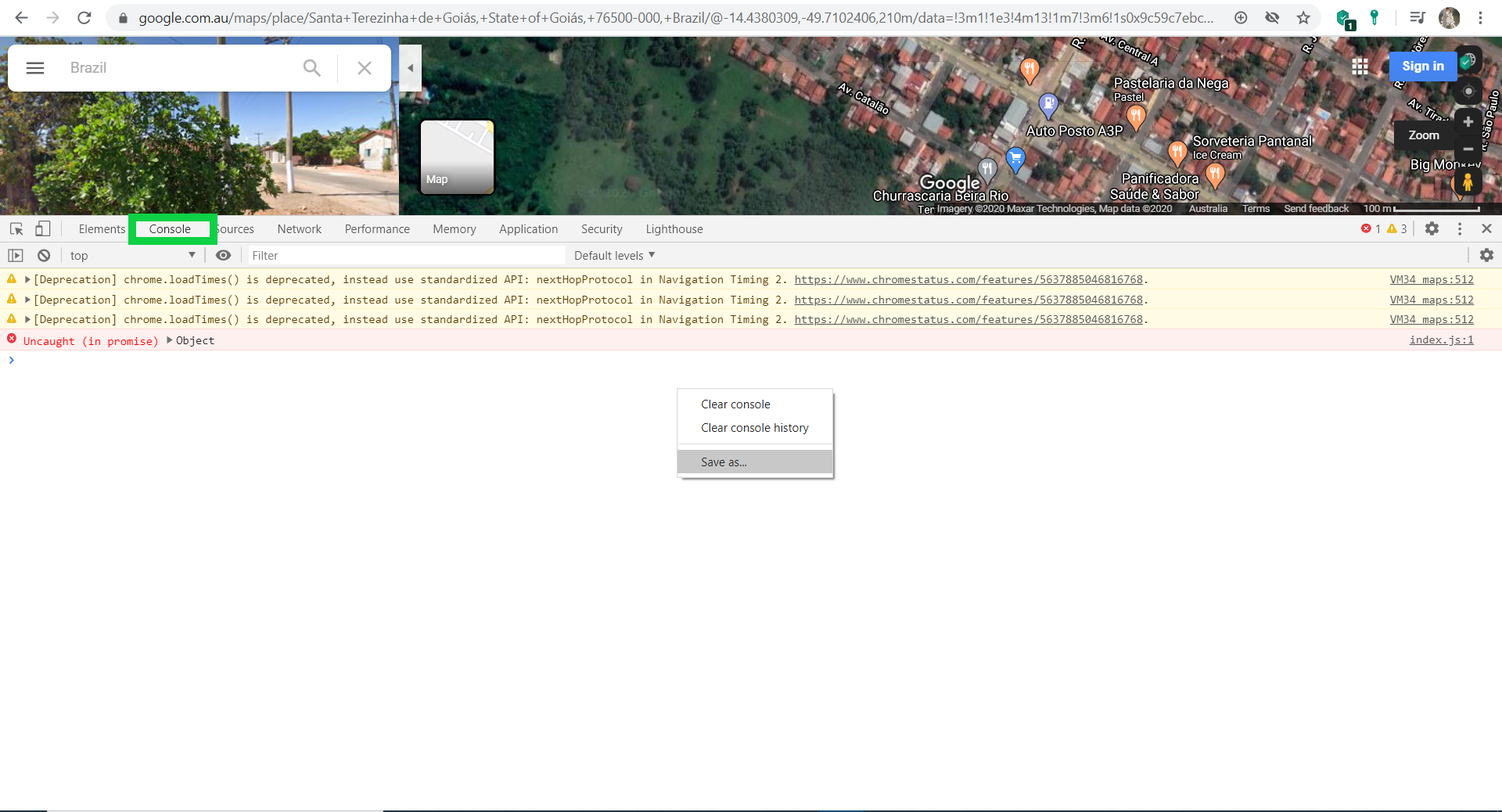Open the Chrome profile avatar
Image resolution: width=1502 pixels, height=812 pixels.
(1450, 17)
